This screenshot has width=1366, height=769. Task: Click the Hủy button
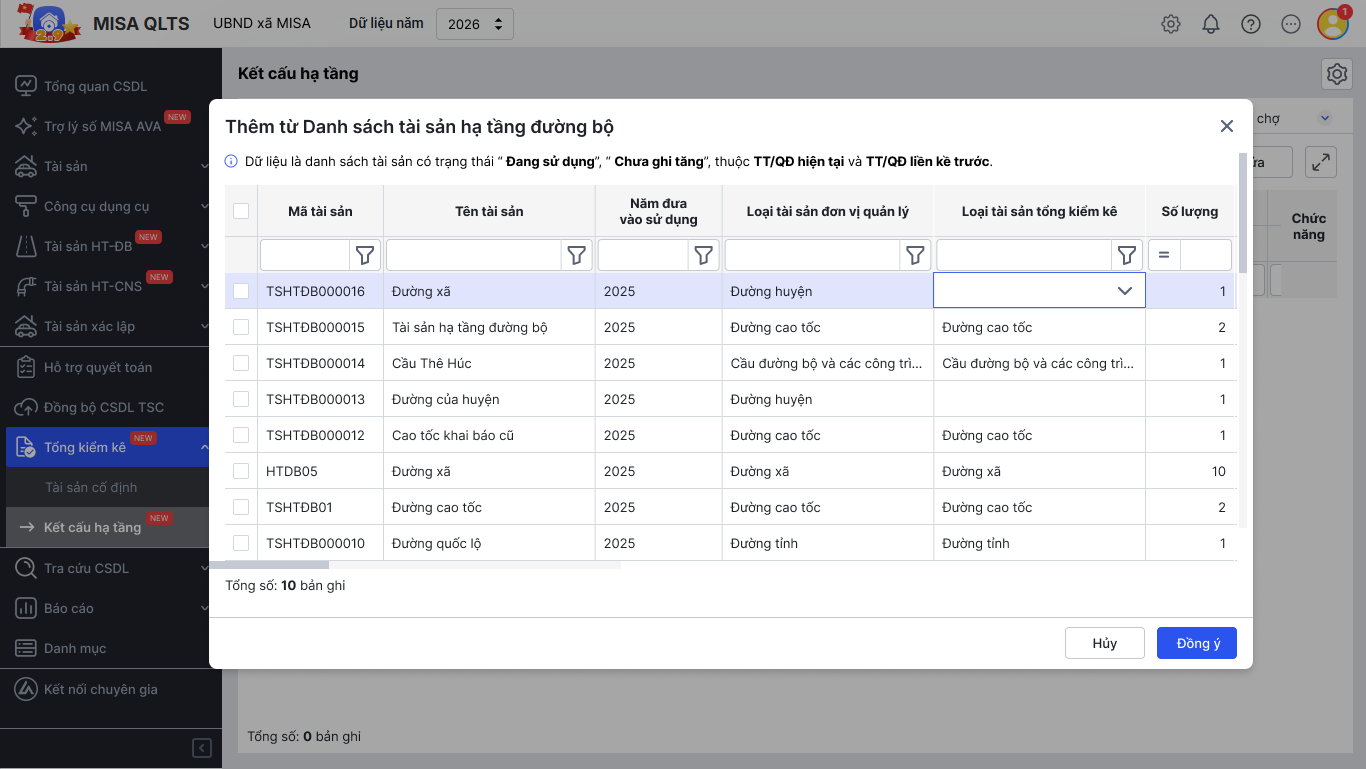click(x=1104, y=643)
